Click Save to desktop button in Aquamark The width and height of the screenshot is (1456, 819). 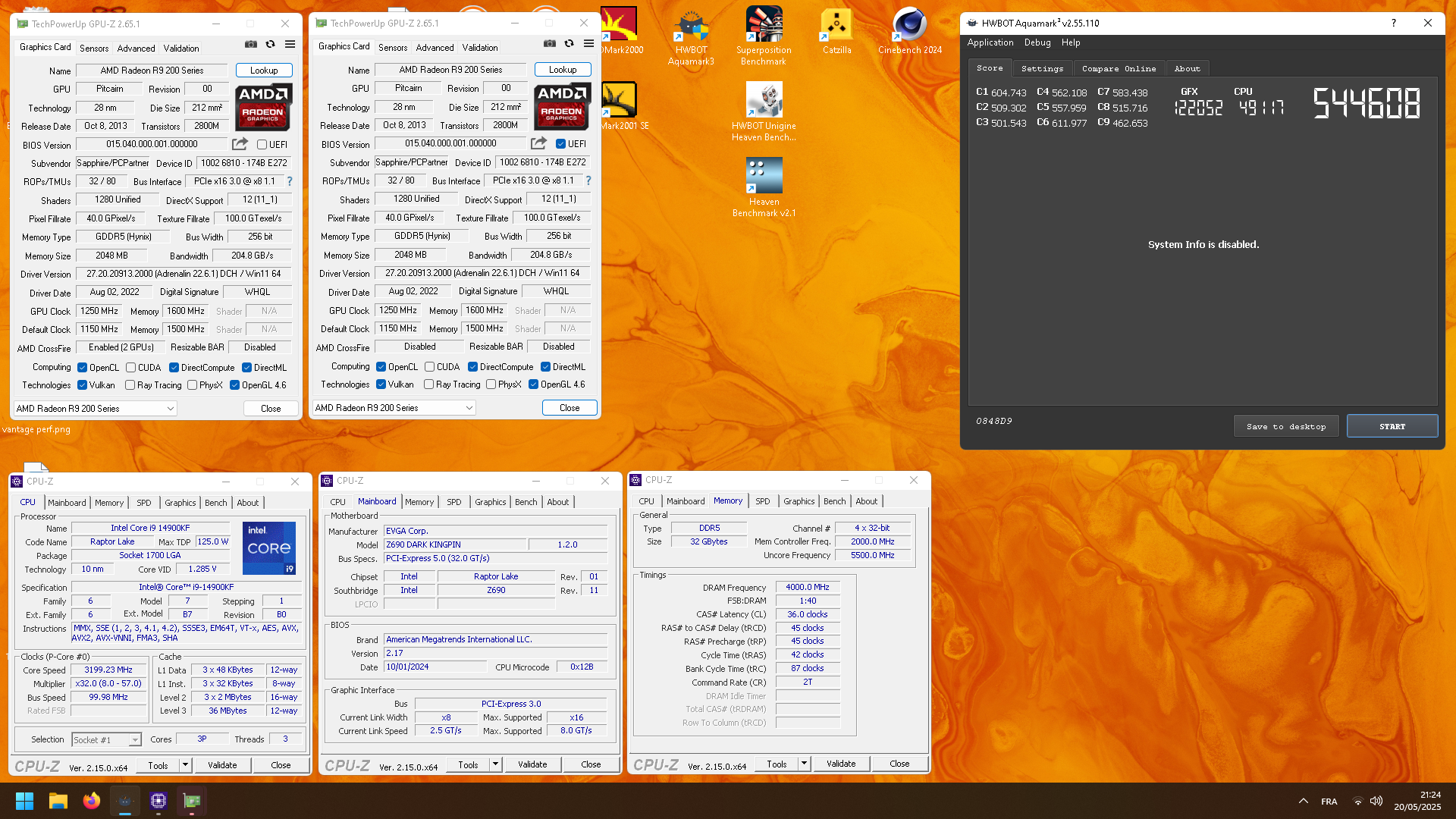(1285, 426)
